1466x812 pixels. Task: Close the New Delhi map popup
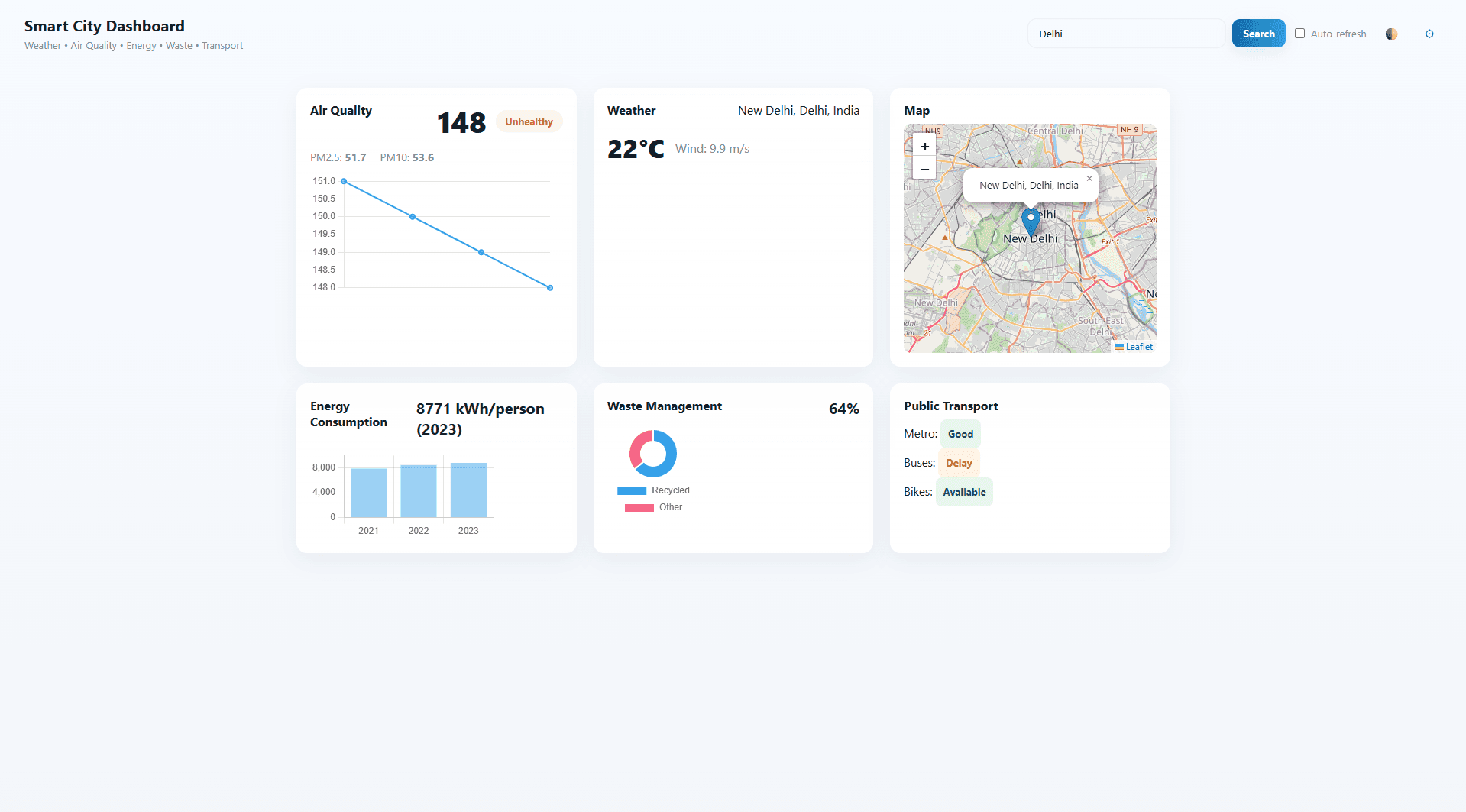[1089, 179]
